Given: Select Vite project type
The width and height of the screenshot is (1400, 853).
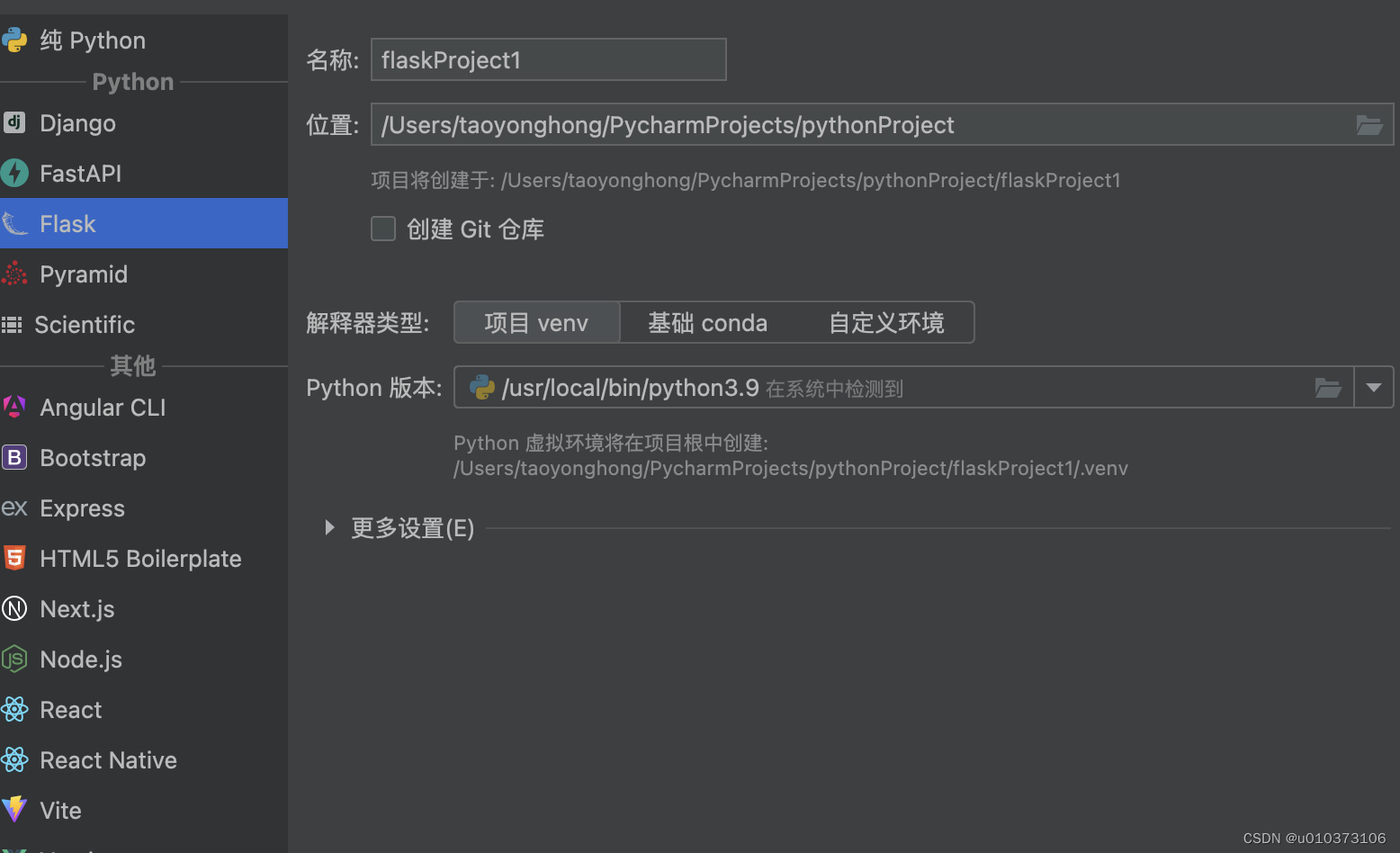Looking at the screenshot, I should click(x=144, y=810).
